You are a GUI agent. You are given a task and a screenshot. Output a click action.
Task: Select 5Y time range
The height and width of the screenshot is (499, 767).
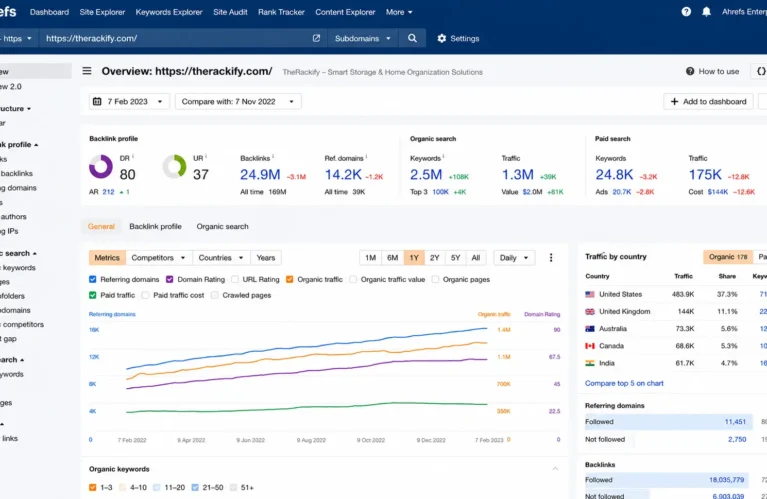455,258
